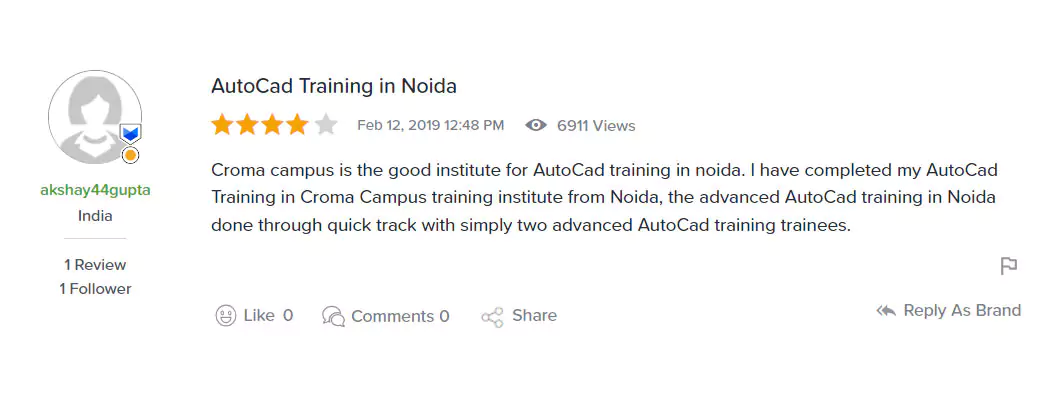This screenshot has height=400, width=1059.
Task: Click the orange status dot on avatar
Action: 130,156
